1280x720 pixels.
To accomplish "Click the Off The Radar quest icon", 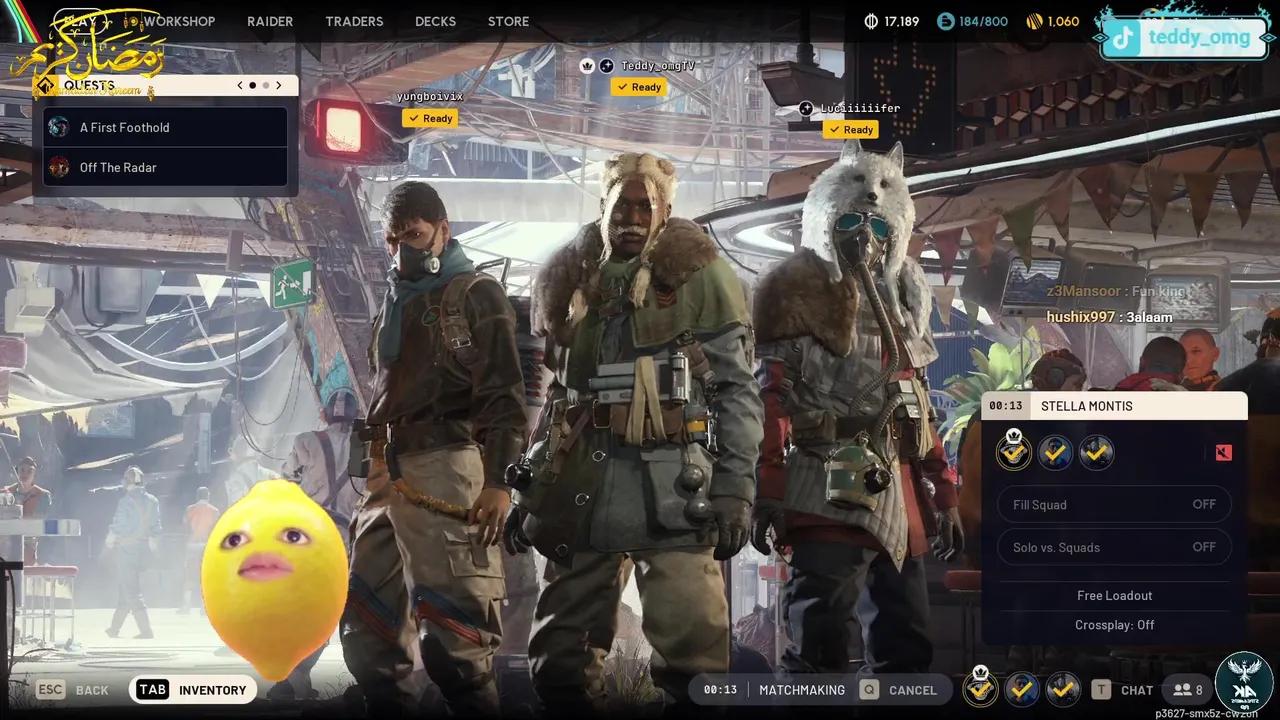I will point(60,167).
